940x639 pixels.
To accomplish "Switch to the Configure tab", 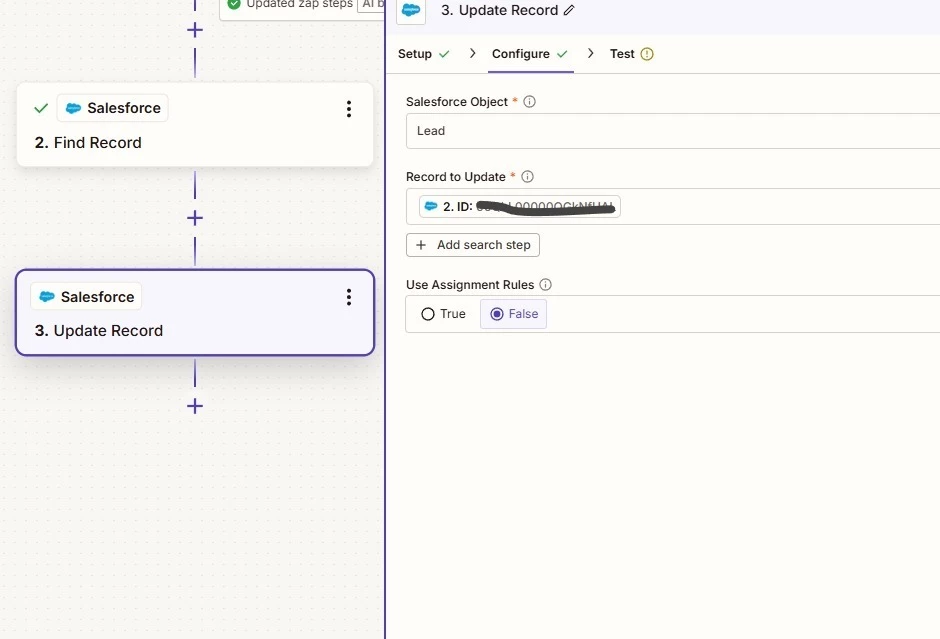I will [x=530, y=54].
